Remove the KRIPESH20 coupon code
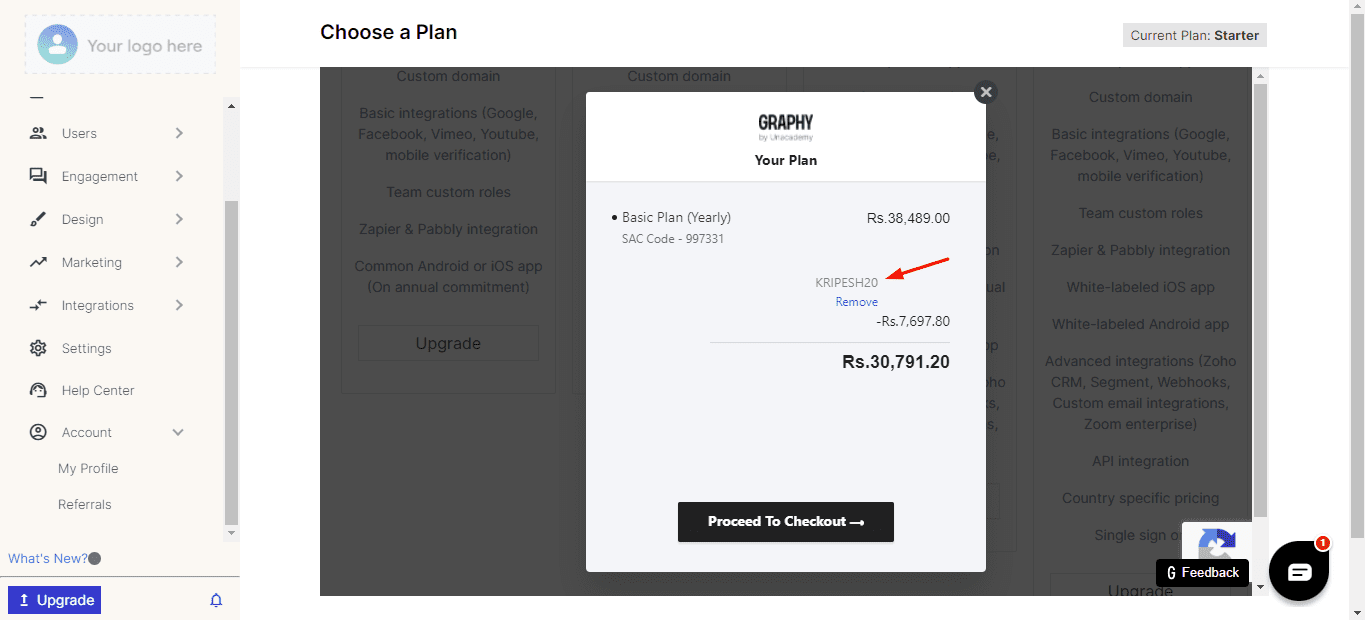Screen dimensions: 1365x620 [x=857, y=302]
